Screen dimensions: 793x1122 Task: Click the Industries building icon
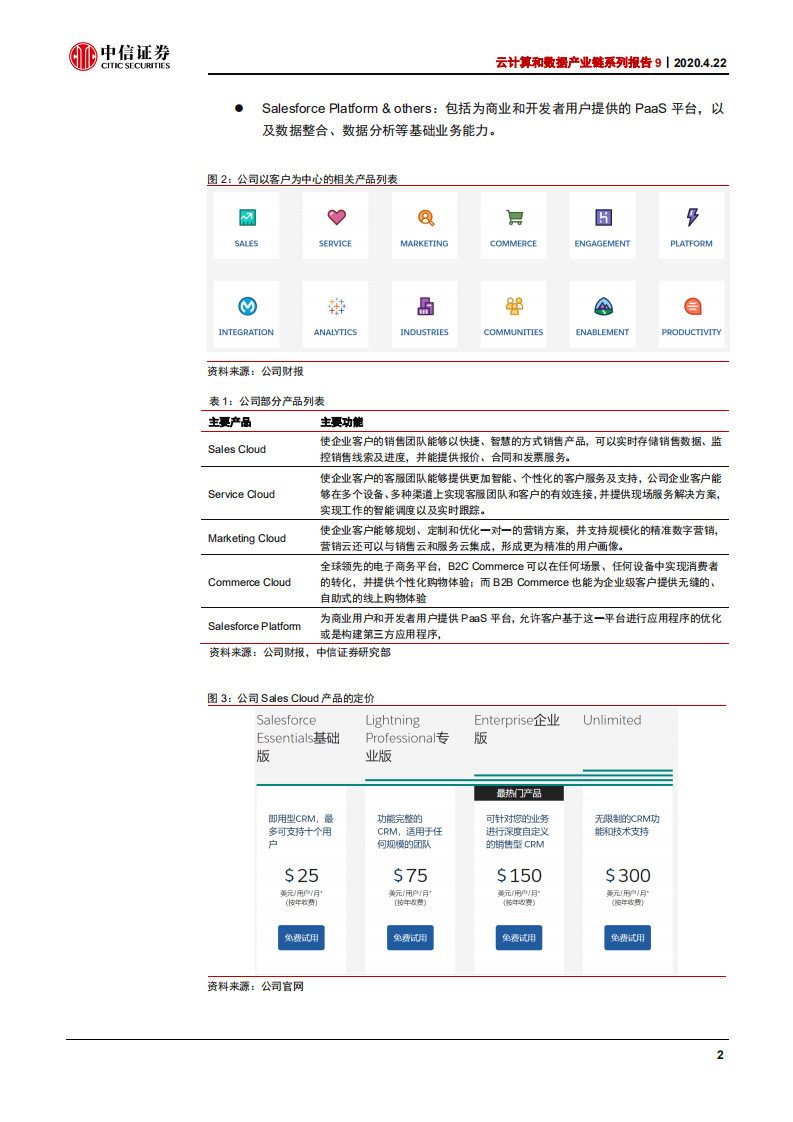[x=426, y=306]
